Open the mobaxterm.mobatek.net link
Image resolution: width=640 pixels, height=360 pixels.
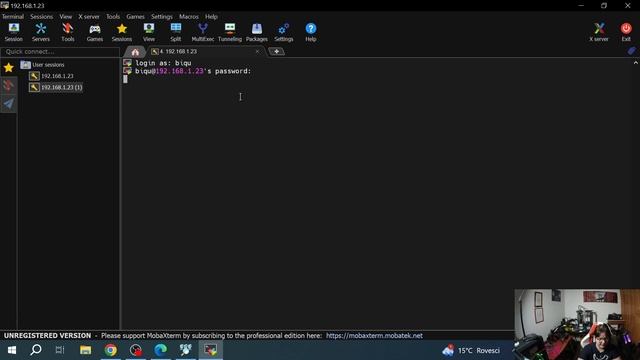[374, 336]
